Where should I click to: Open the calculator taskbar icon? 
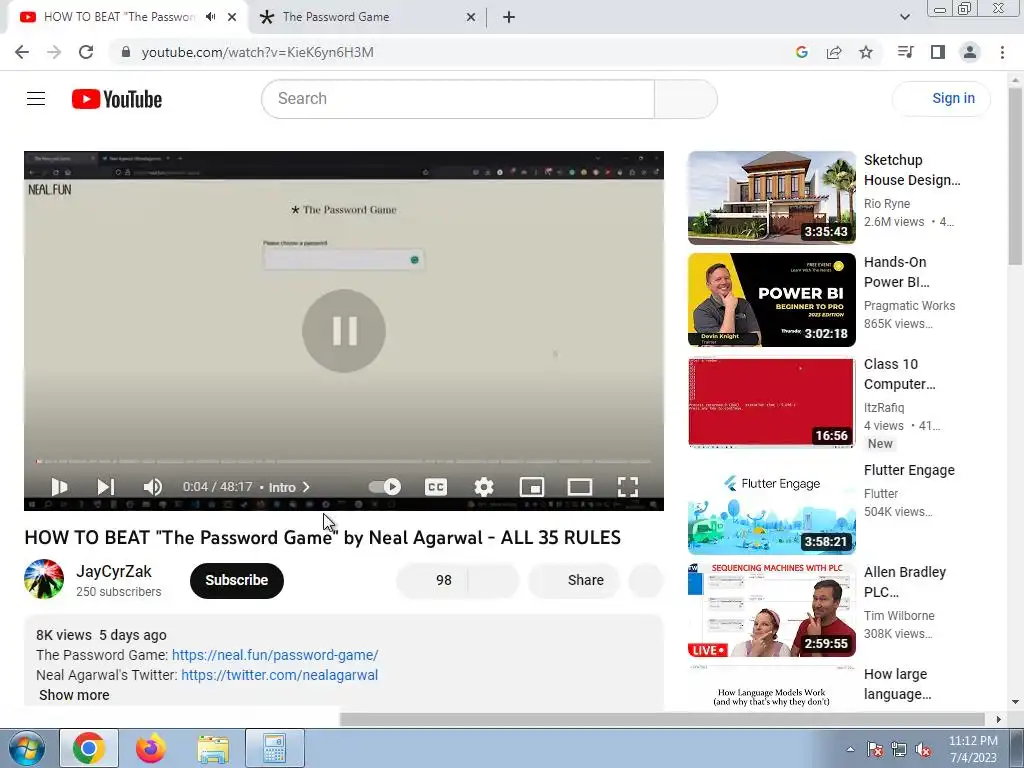click(275, 748)
